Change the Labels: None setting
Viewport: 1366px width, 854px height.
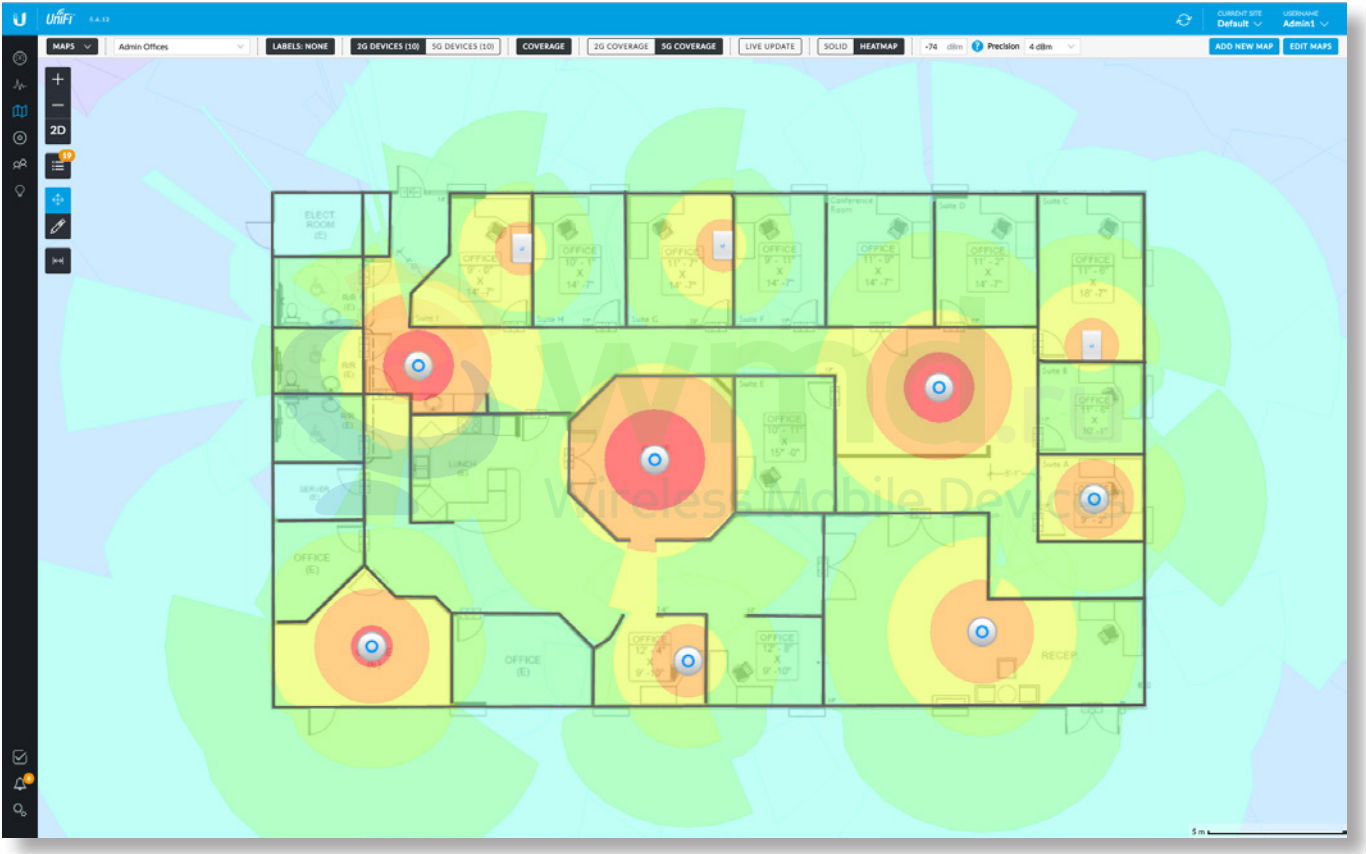tap(300, 46)
